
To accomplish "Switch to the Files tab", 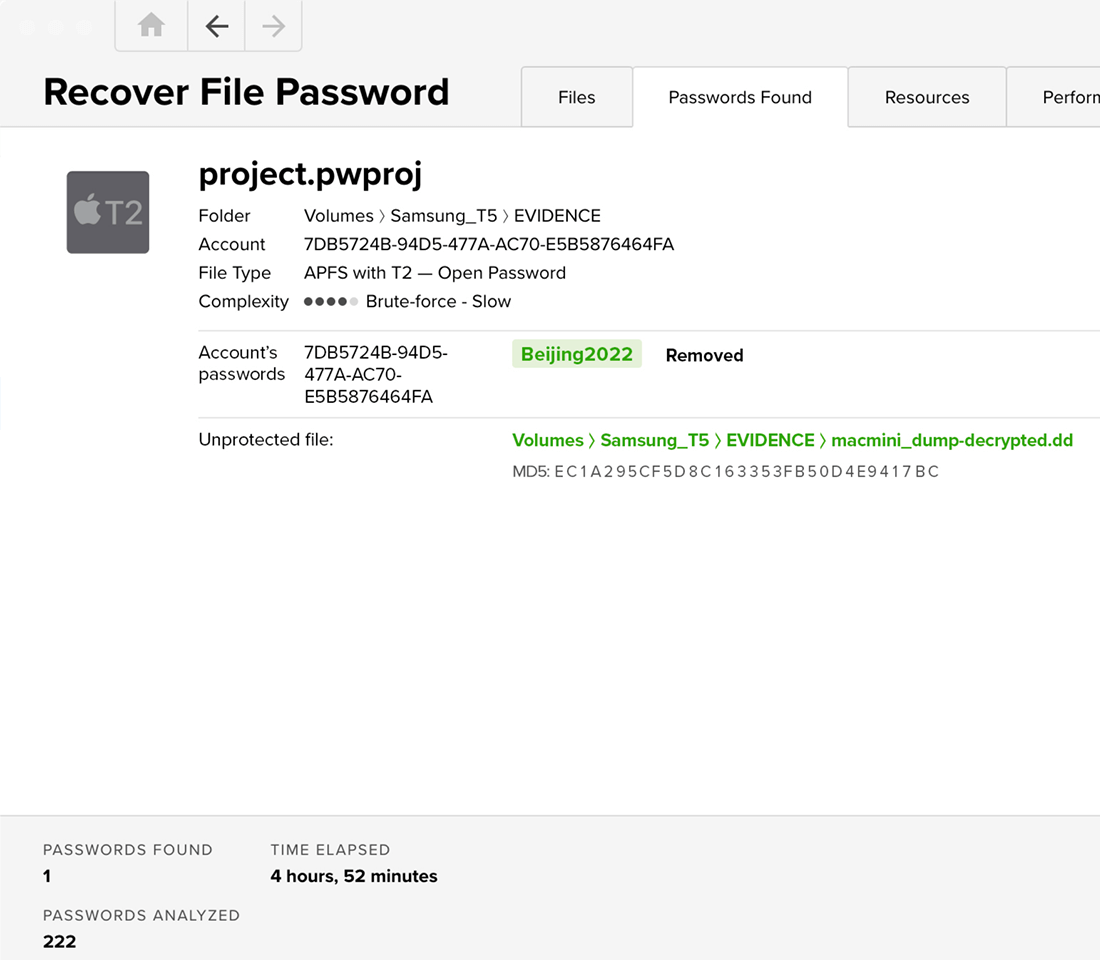I will pyautogui.click(x=576, y=97).
